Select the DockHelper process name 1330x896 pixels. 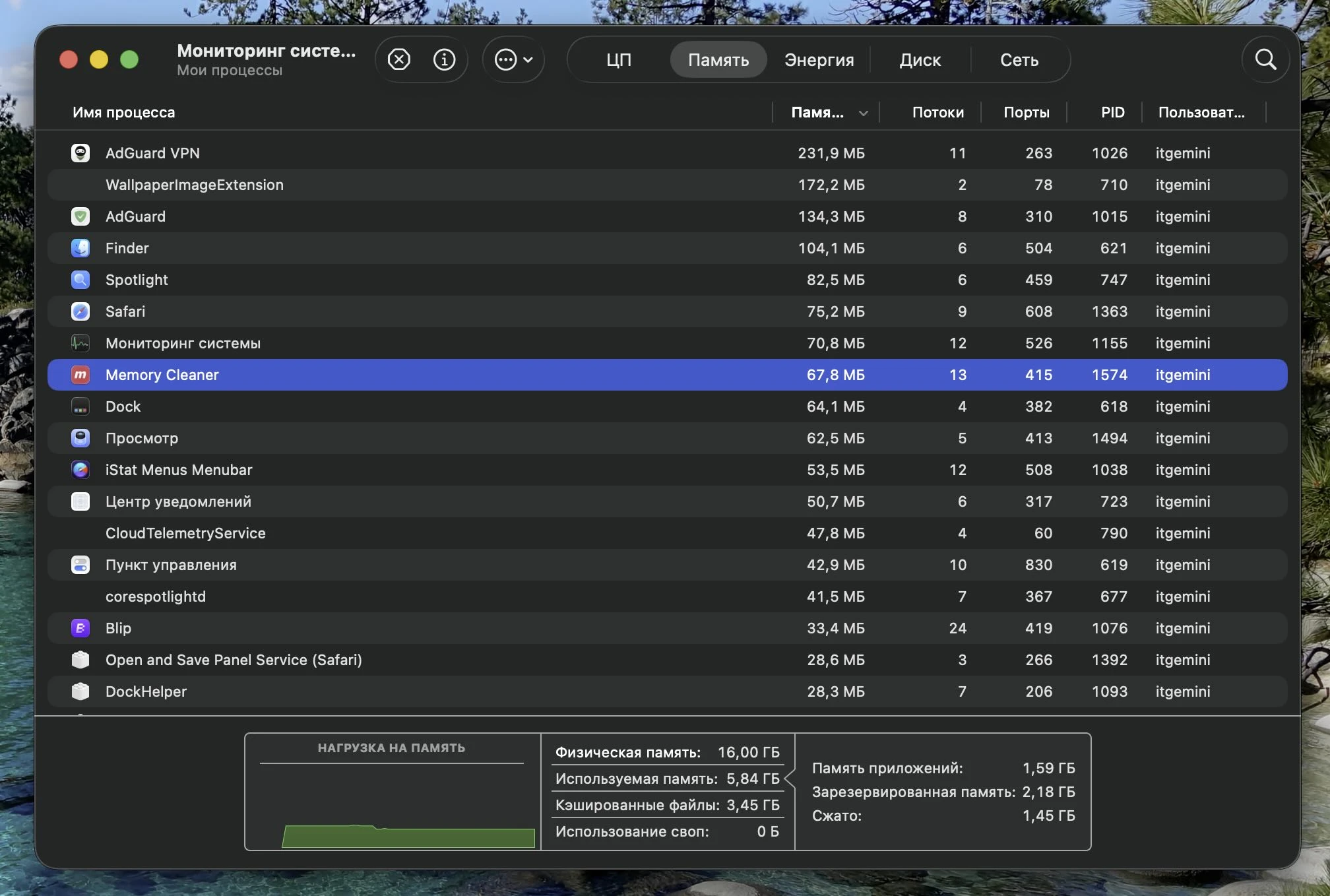click(146, 691)
